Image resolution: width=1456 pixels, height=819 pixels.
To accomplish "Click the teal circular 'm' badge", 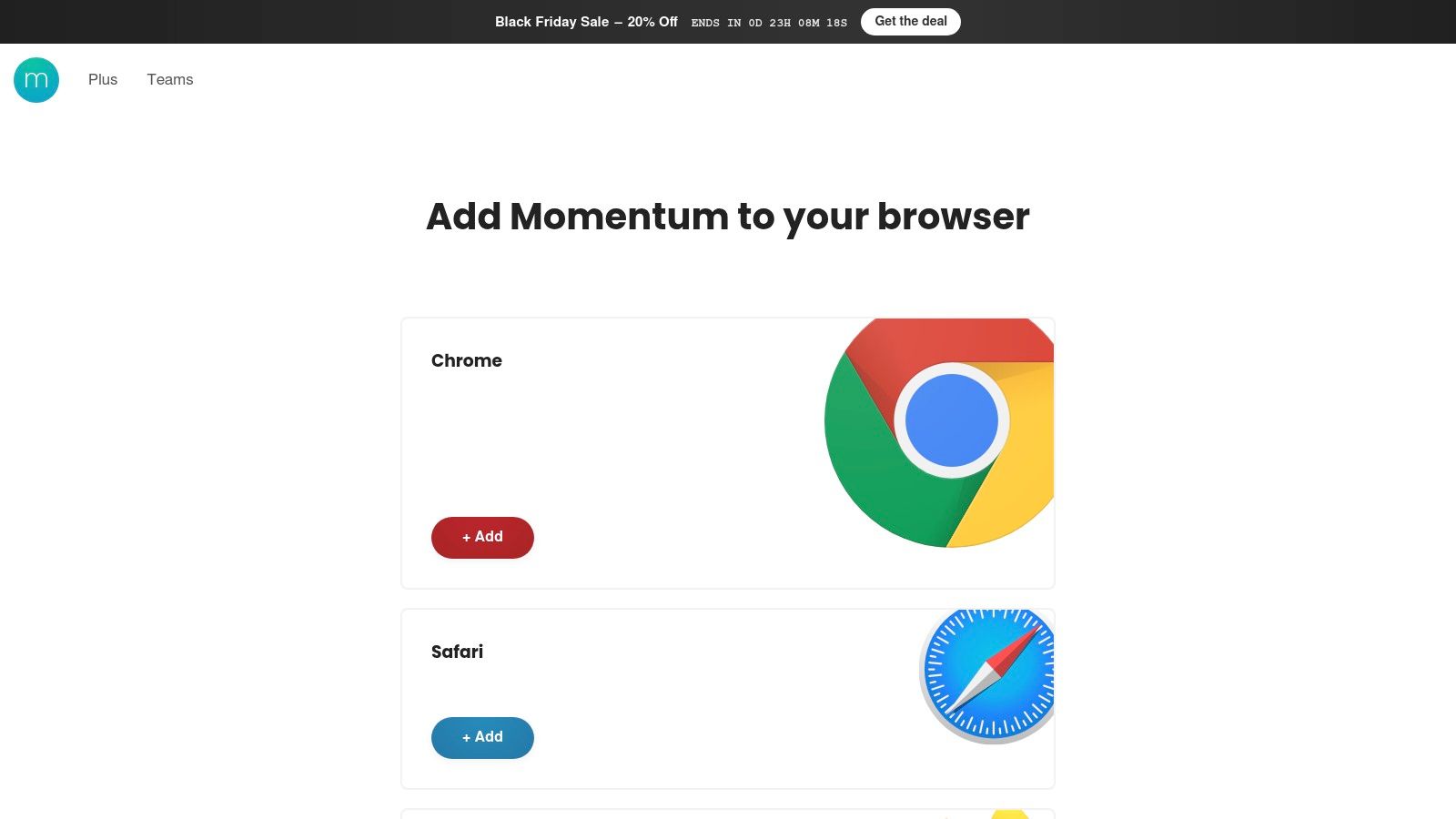I will [36, 80].
